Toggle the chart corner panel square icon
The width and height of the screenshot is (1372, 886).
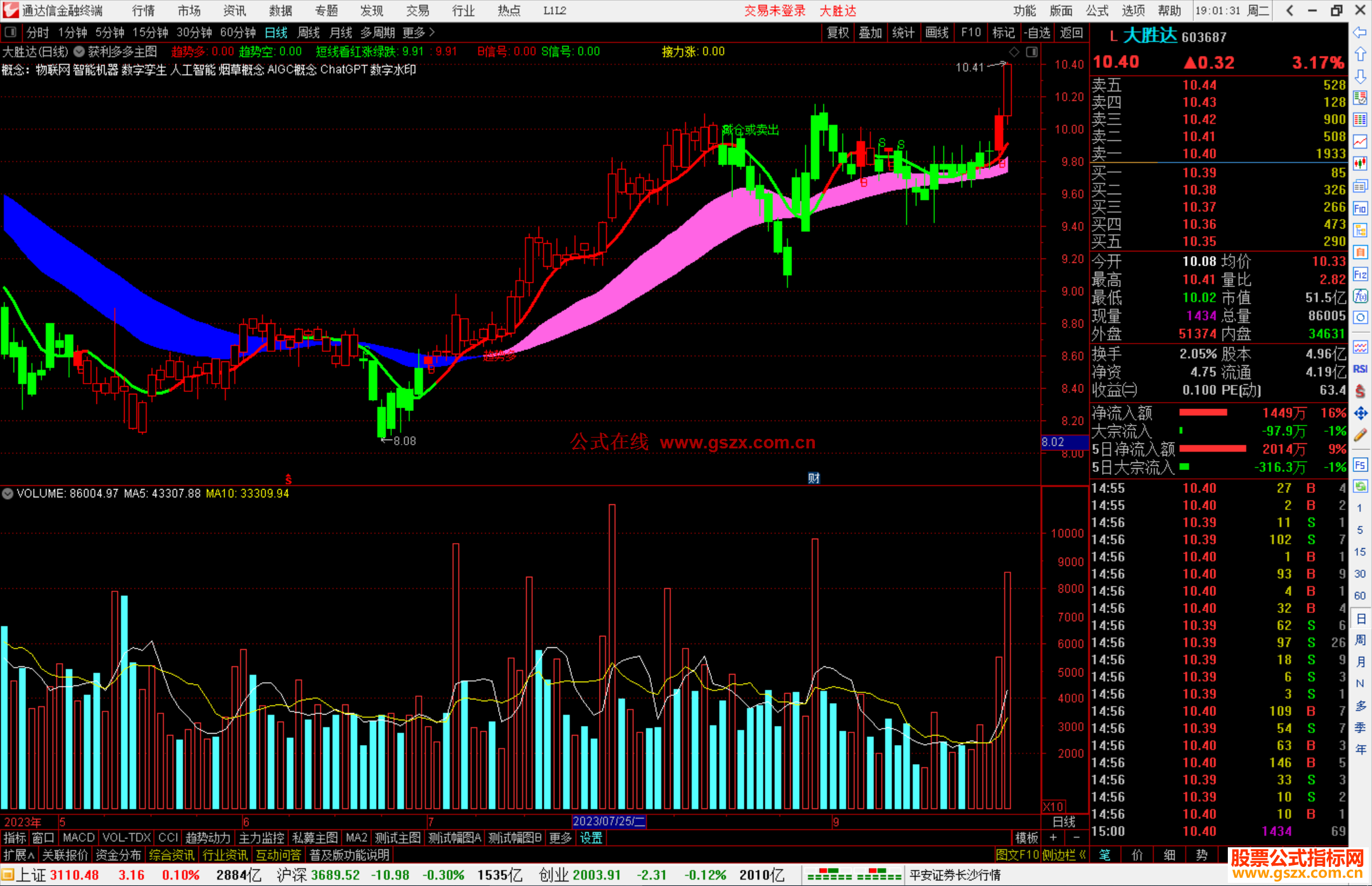pos(1032,52)
